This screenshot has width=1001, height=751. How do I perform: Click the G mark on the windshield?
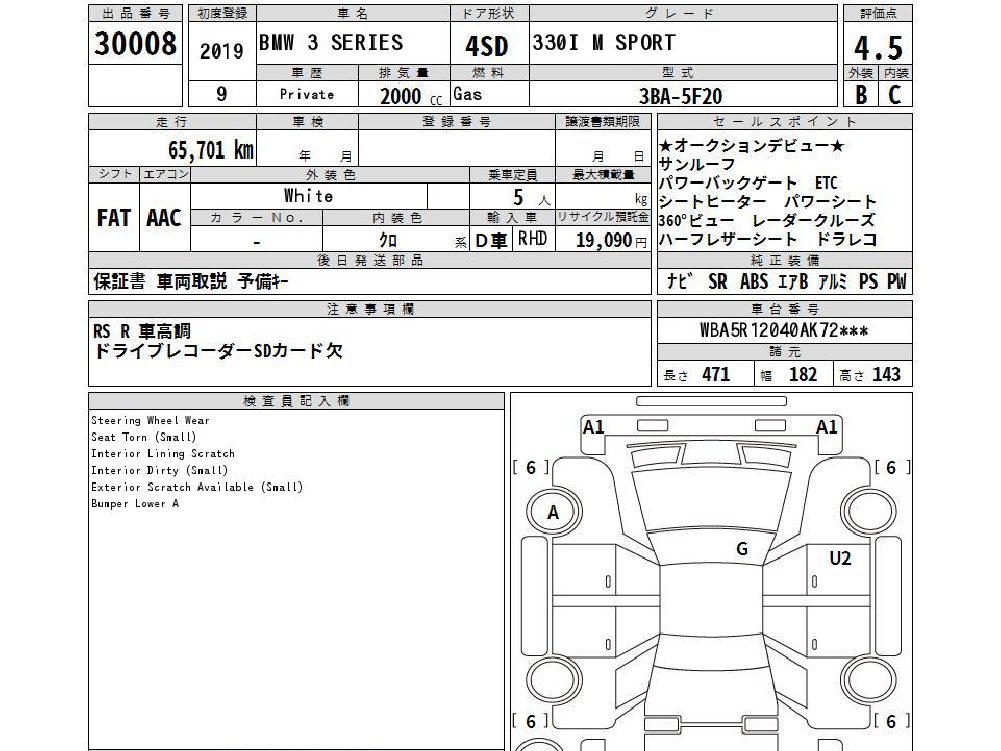(742, 549)
